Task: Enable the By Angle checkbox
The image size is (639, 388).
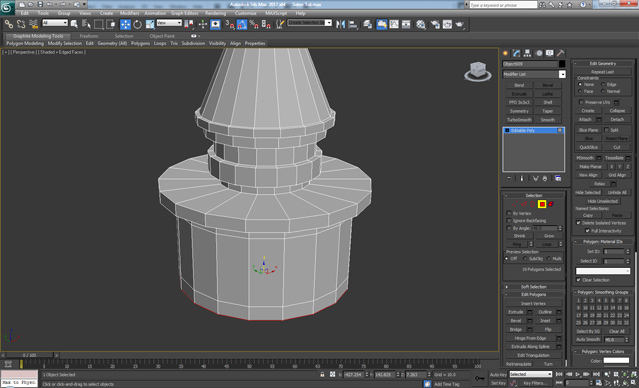Action: point(509,228)
